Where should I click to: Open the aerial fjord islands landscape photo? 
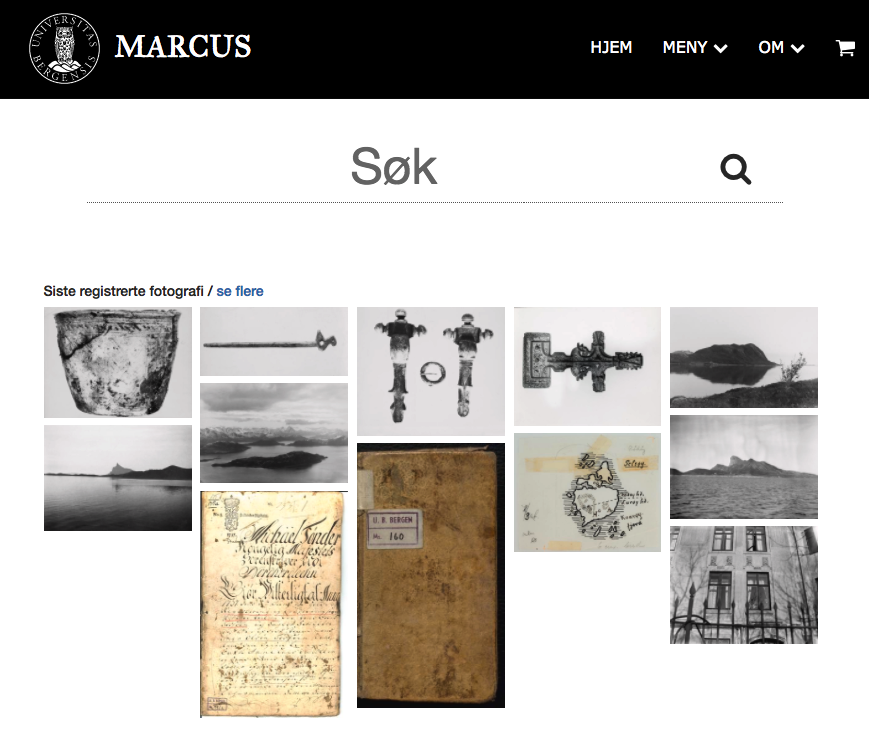pyautogui.click(x=274, y=433)
